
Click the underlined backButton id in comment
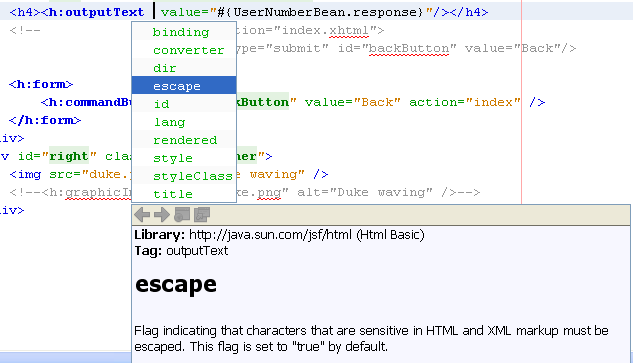pyautogui.click(x=409, y=48)
